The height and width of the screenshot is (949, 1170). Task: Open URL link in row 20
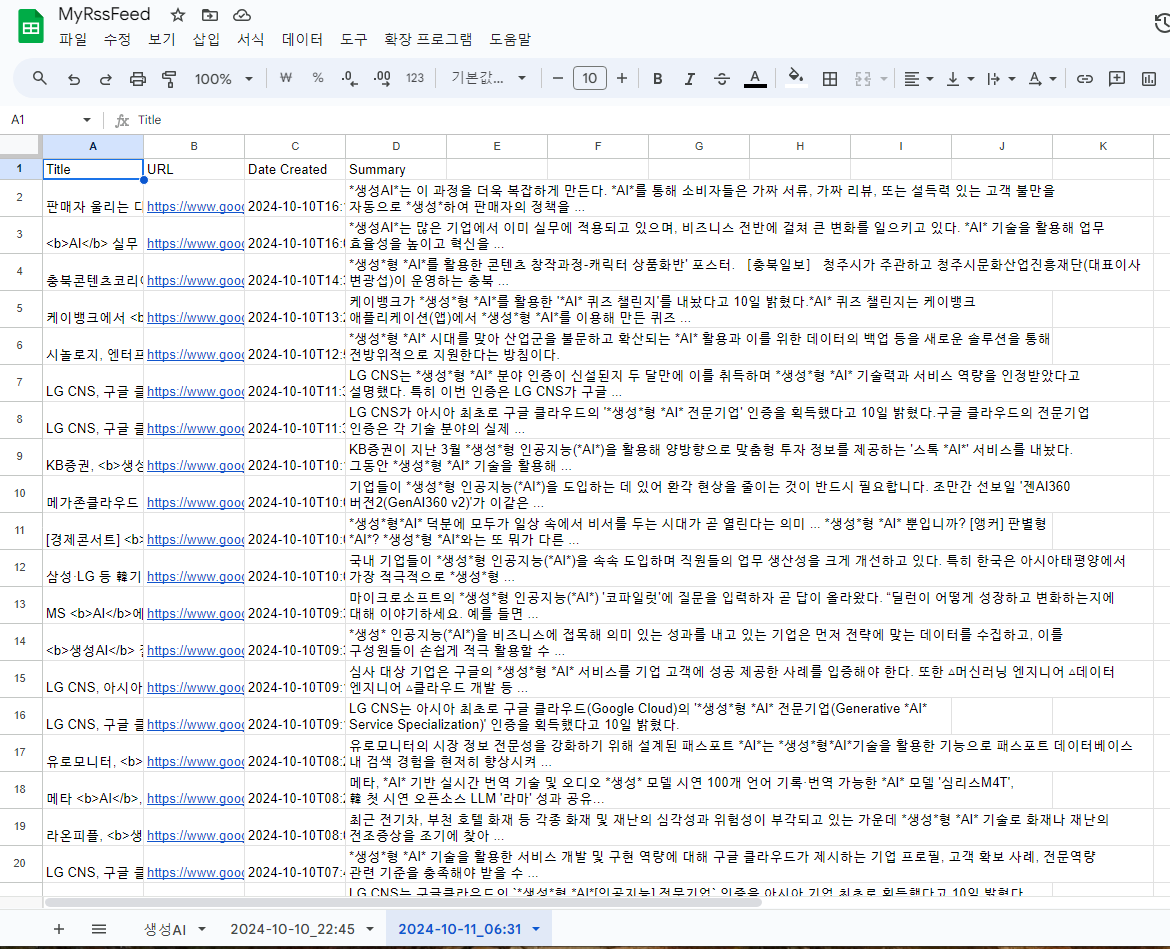195,872
